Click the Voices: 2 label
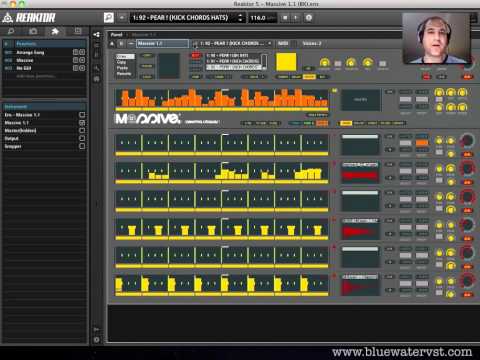Viewport: 480px width, 360px height. point(312,44)
